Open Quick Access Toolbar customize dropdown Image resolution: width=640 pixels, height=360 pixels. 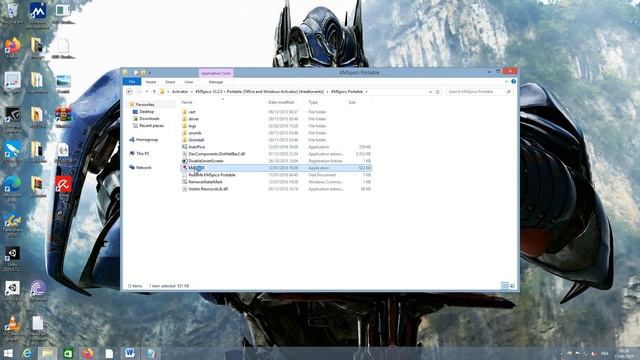coord(150,73)
